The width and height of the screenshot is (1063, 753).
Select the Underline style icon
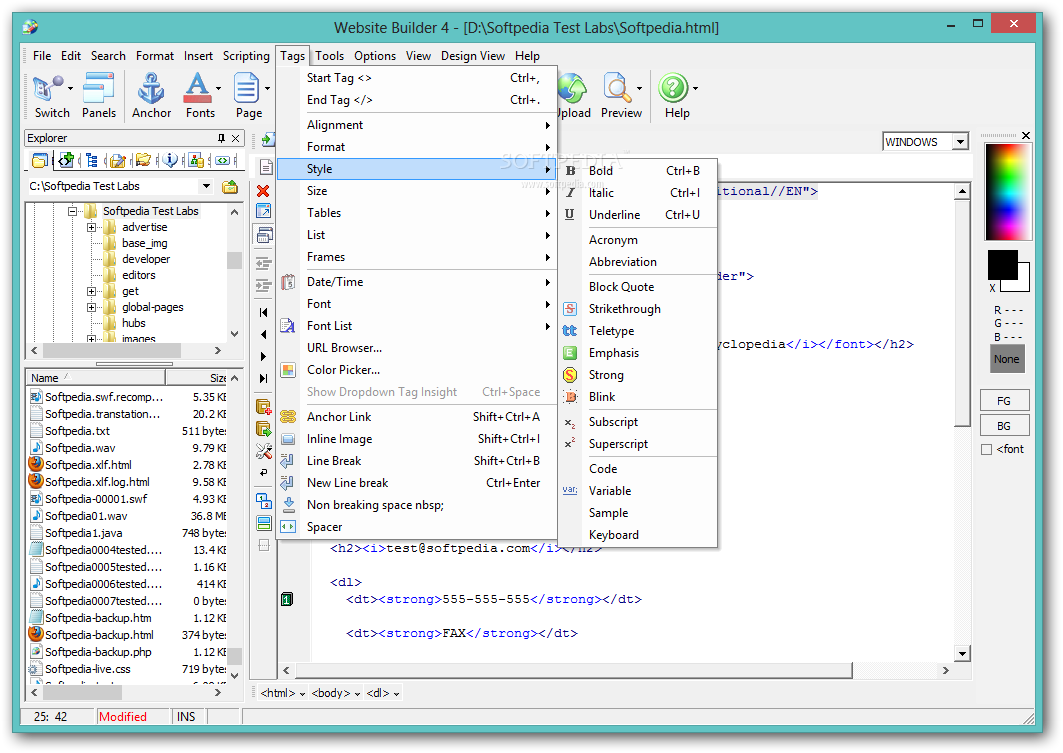tap(570, 214)
